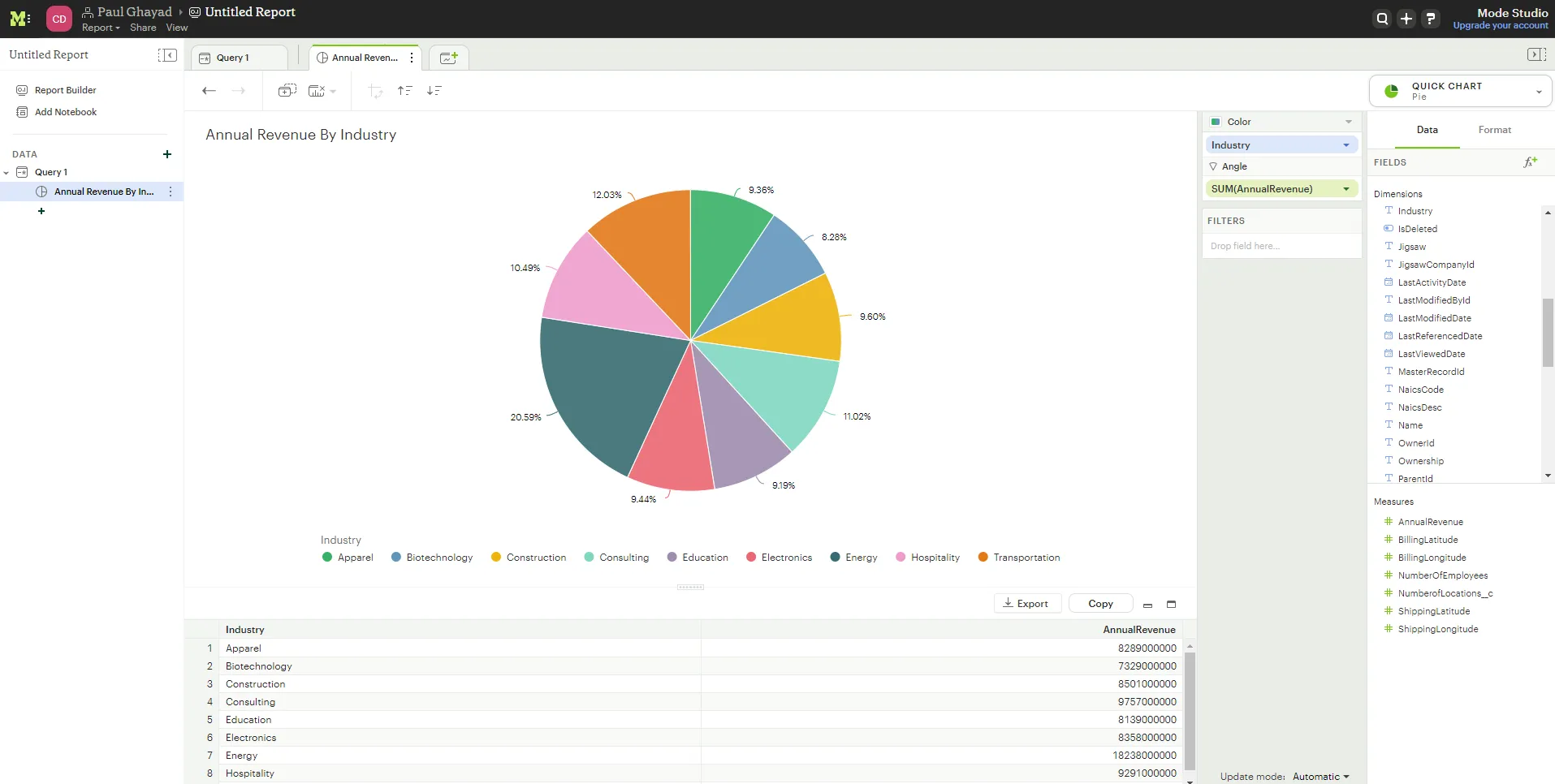1555x784 pixels.
Task: Click the add new chart tab icon
Action: point(448,58)
